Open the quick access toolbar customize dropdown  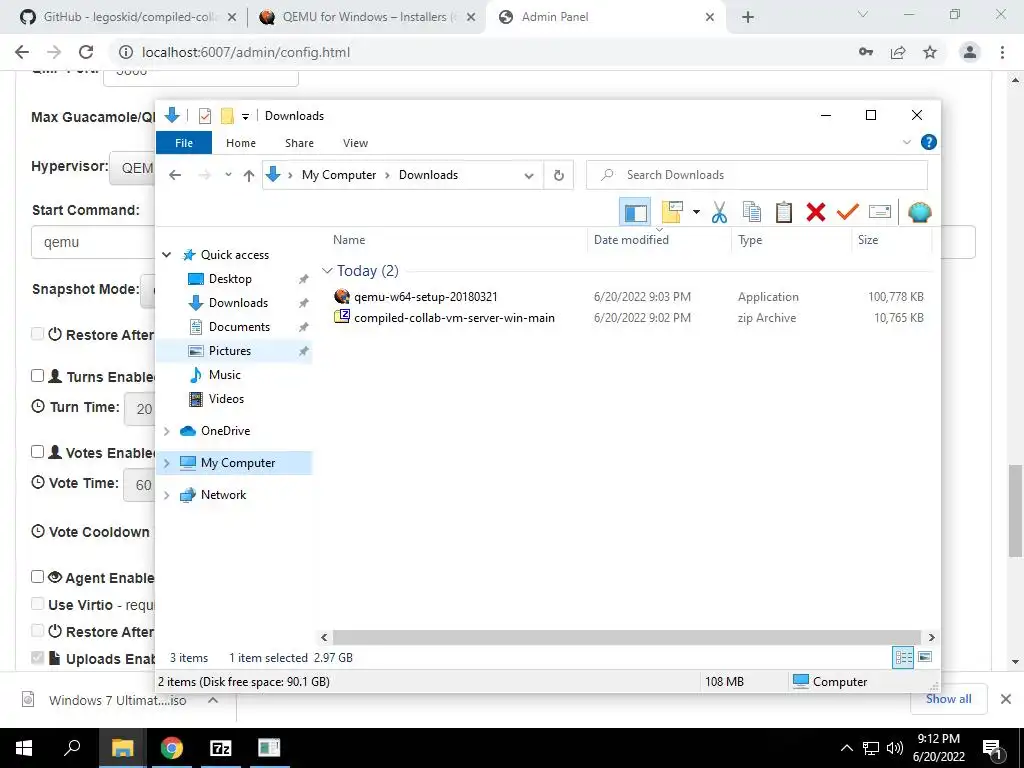tap(246, 116)
